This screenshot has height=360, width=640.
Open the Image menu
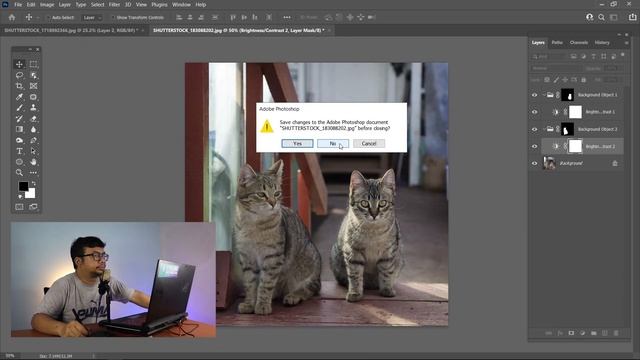pos(47,4)
